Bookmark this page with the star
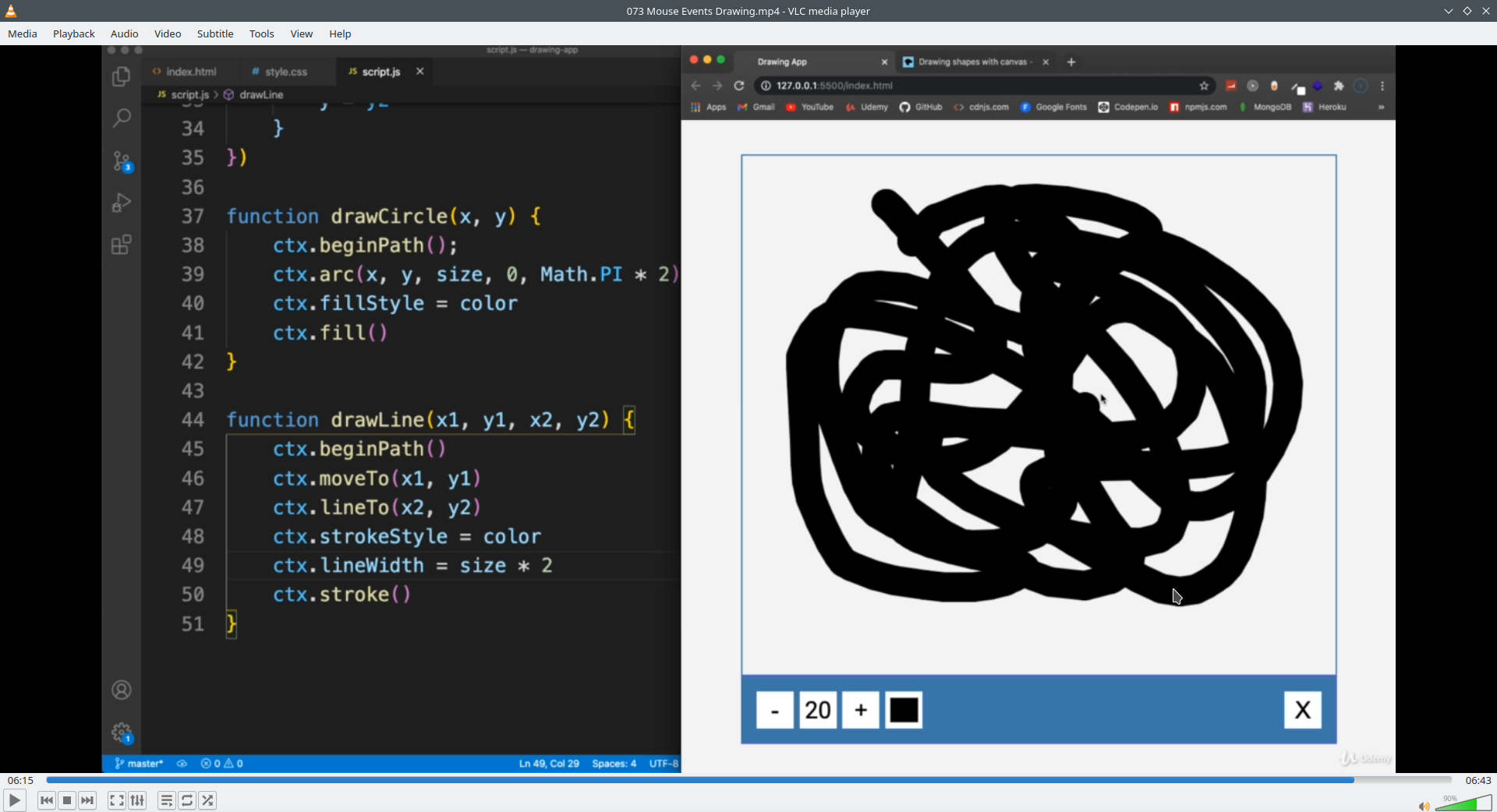The height and width of the screenshot is (812, 1497). [x=1204, y=86]
